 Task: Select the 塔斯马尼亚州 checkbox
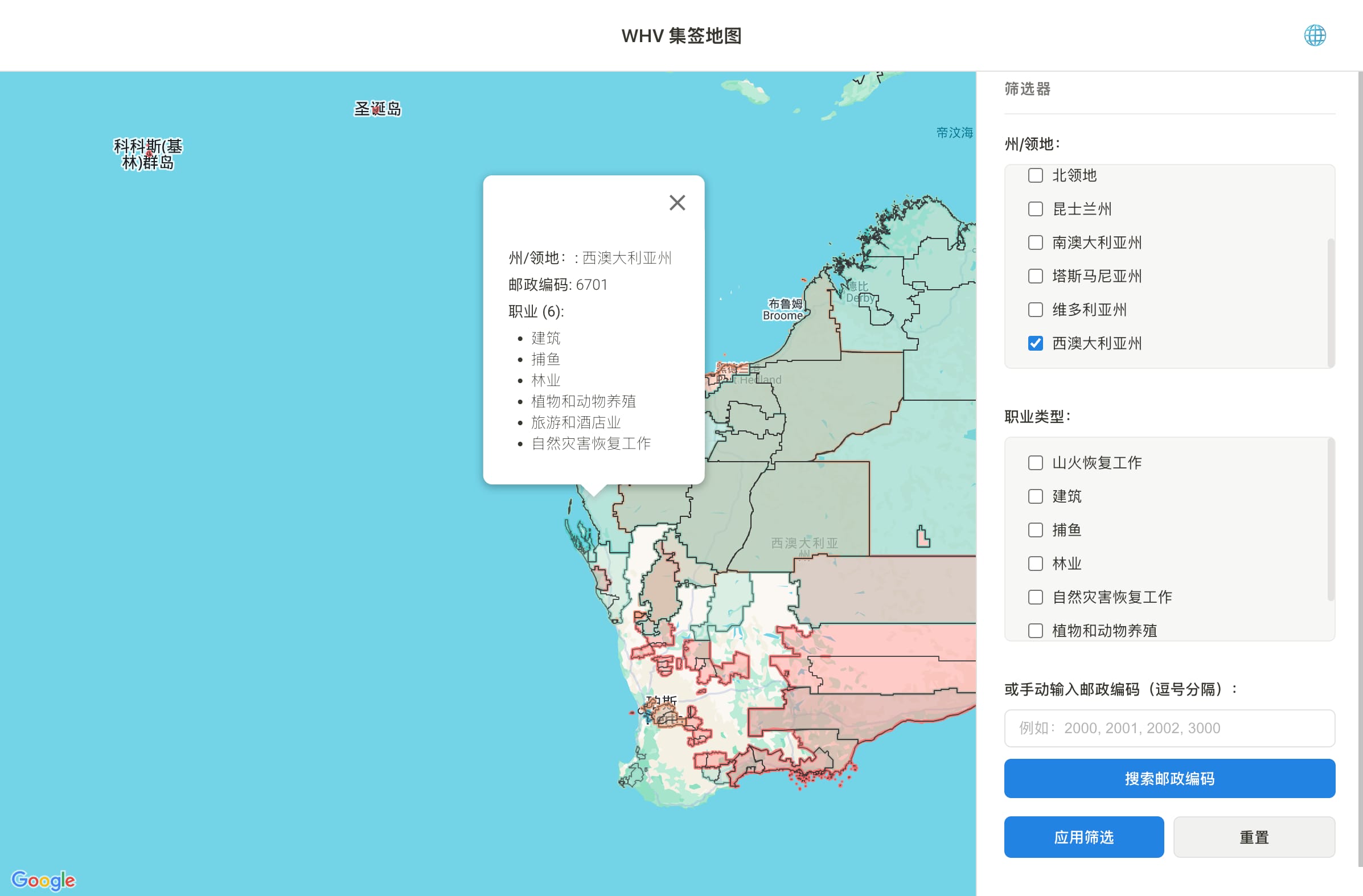(x=1036, y=277)
